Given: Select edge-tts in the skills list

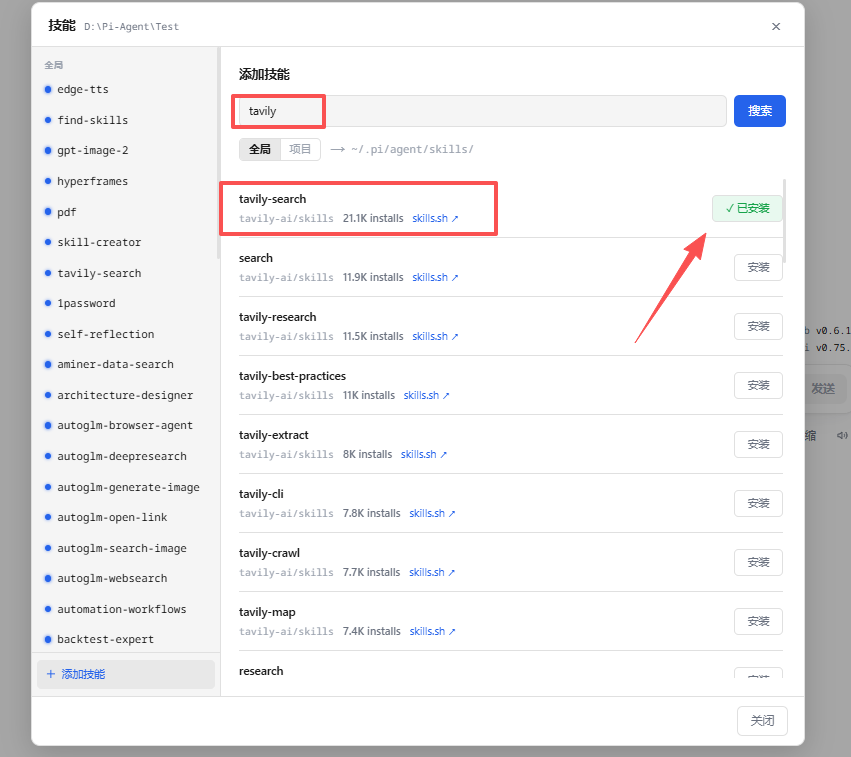Looking at the screenshot, I should [x=83, y=90].
